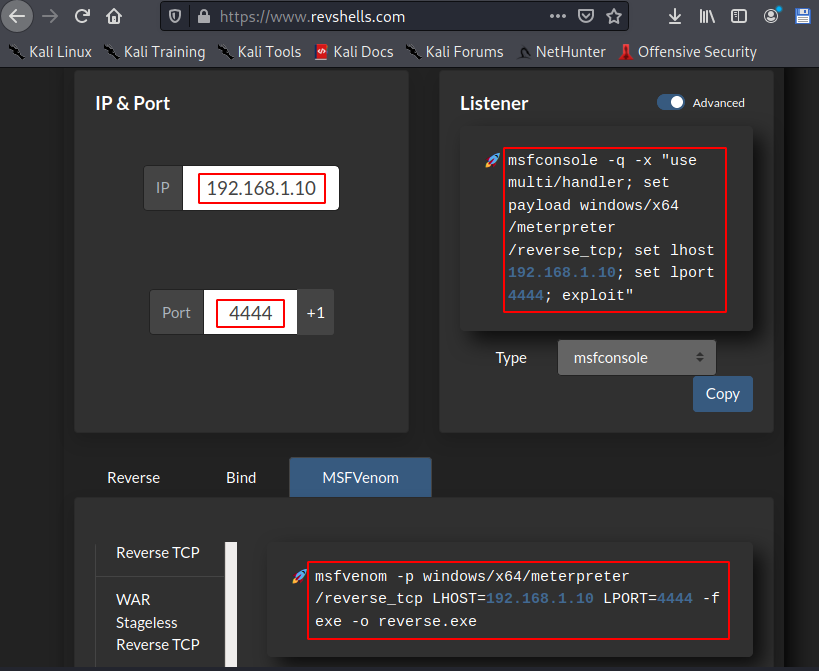The height and width of the screenshot is (671, 819).
Task: Save page to Pocket
Action: (x=586, y=16)
